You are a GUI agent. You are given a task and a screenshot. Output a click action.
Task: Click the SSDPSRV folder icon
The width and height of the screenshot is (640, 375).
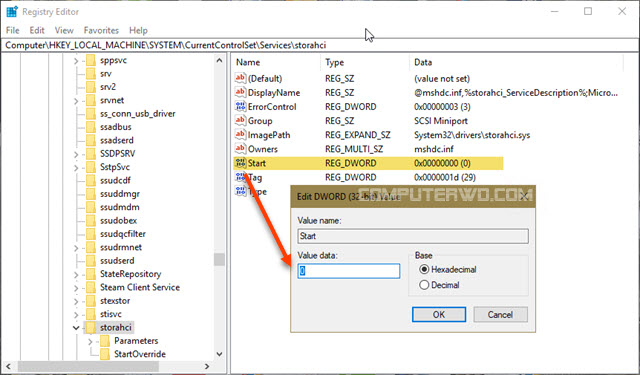click(91, 154)
